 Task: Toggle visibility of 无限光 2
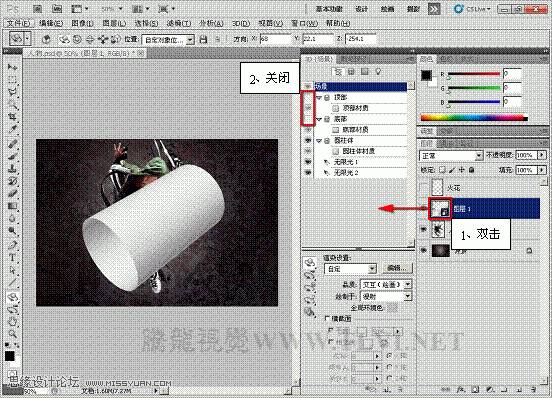[308, 173]
